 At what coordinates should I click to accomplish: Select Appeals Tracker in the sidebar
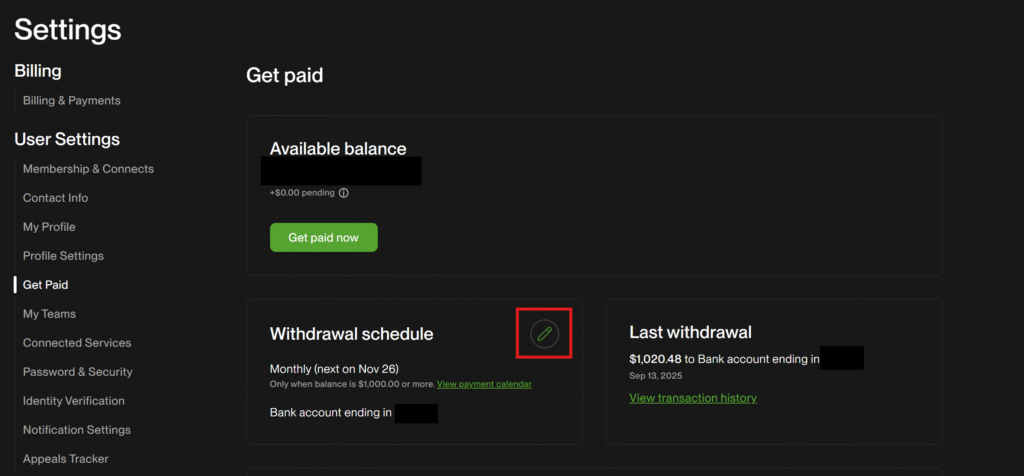tap(66, 459)
